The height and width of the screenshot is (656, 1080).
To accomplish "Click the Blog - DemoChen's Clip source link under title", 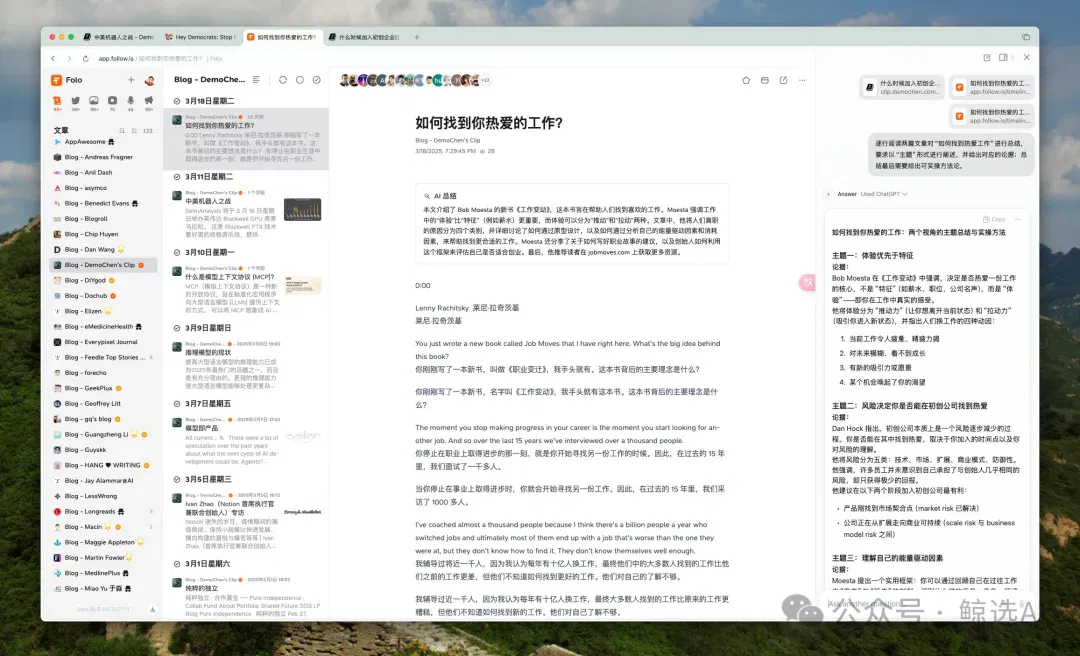I will [448, 141].
